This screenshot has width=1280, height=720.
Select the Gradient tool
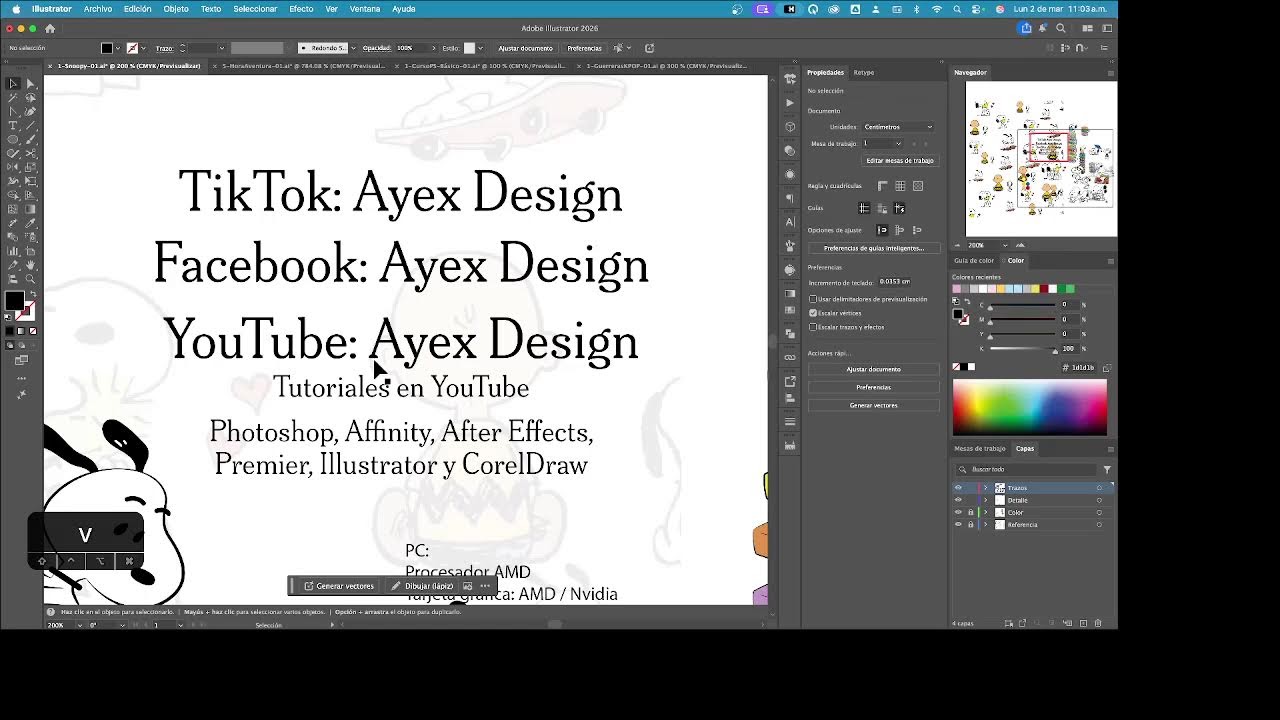[30, 209]
